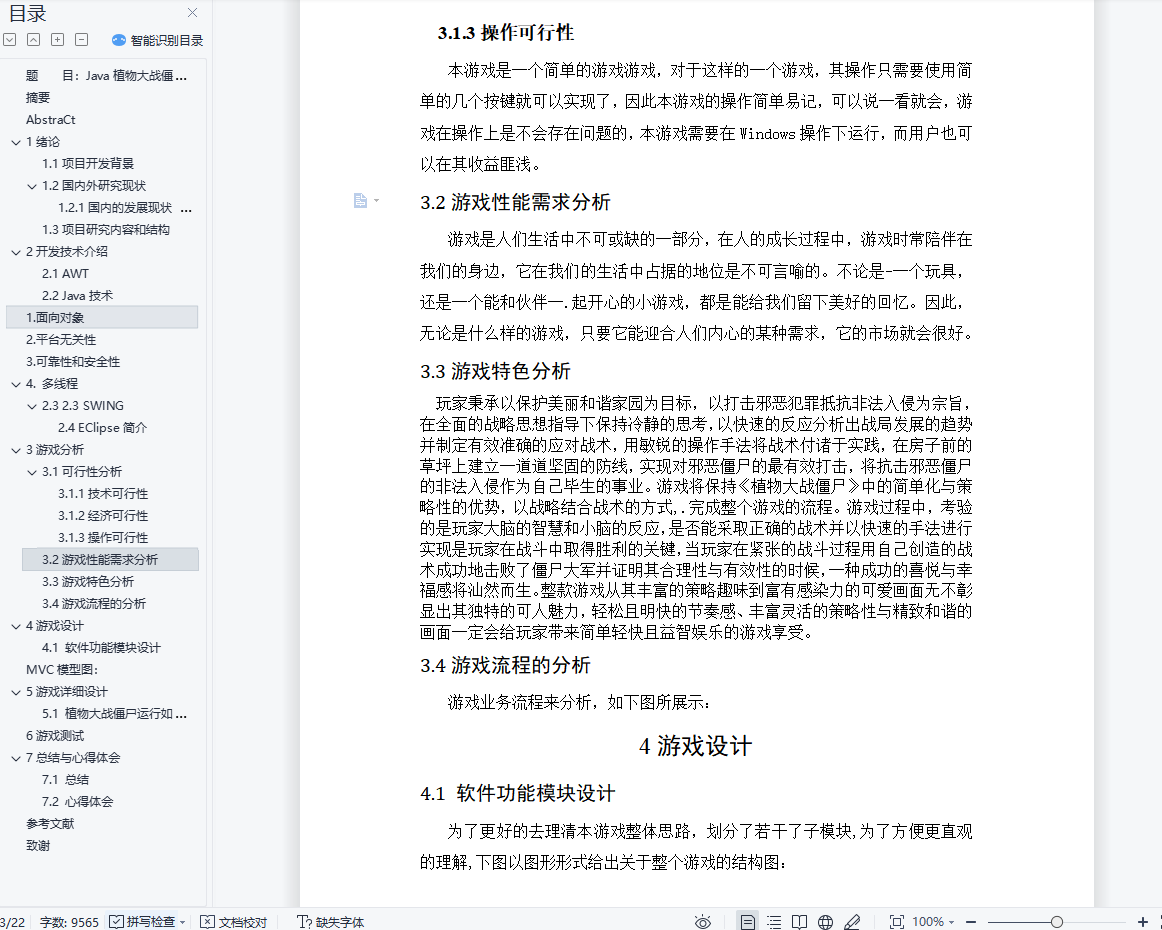This screenshot has width=1162, height=930.
Task: Select 3.4 游戏流程的分析 in outline
Action: tap(94, 604)
